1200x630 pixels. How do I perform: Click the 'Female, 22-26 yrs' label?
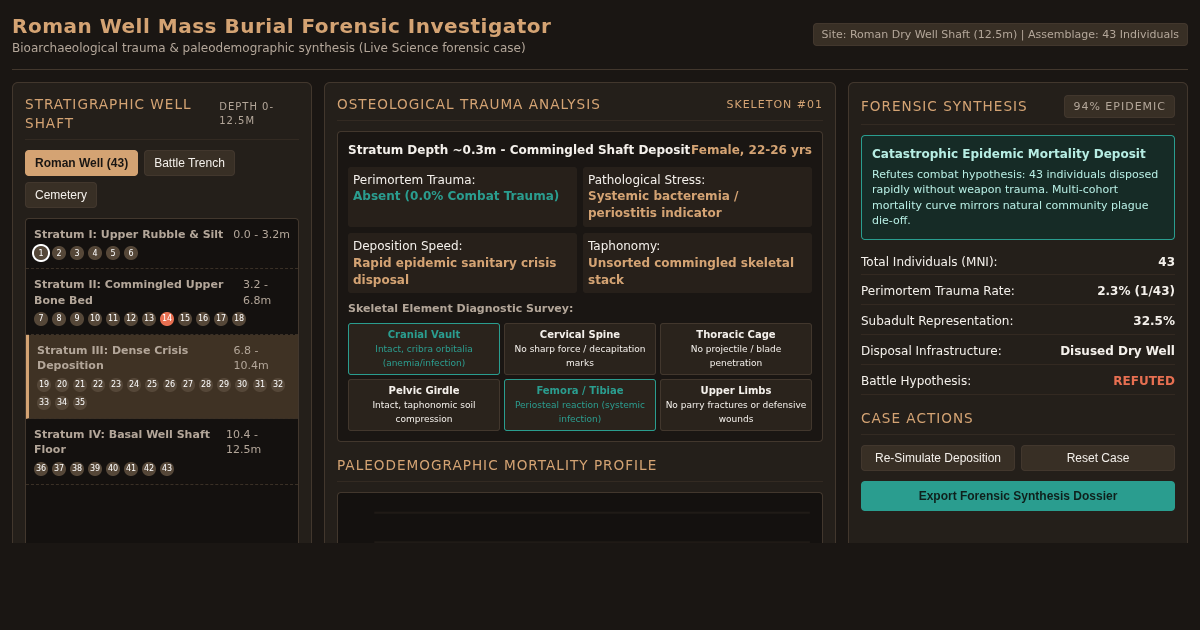751,150
